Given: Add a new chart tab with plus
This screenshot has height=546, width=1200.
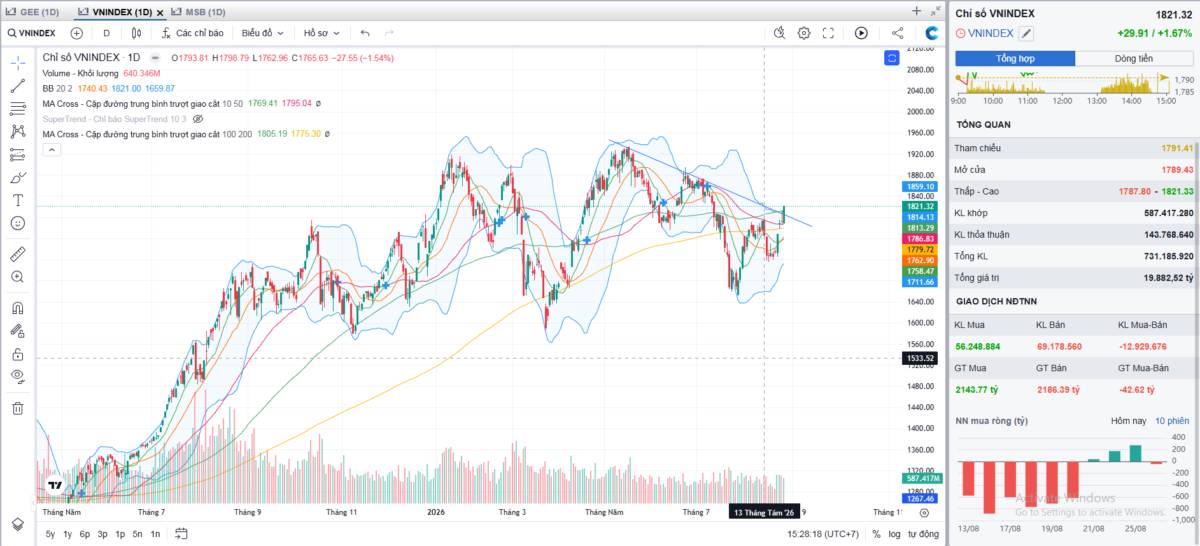Looking at the screenshot, I should (916, 11).
